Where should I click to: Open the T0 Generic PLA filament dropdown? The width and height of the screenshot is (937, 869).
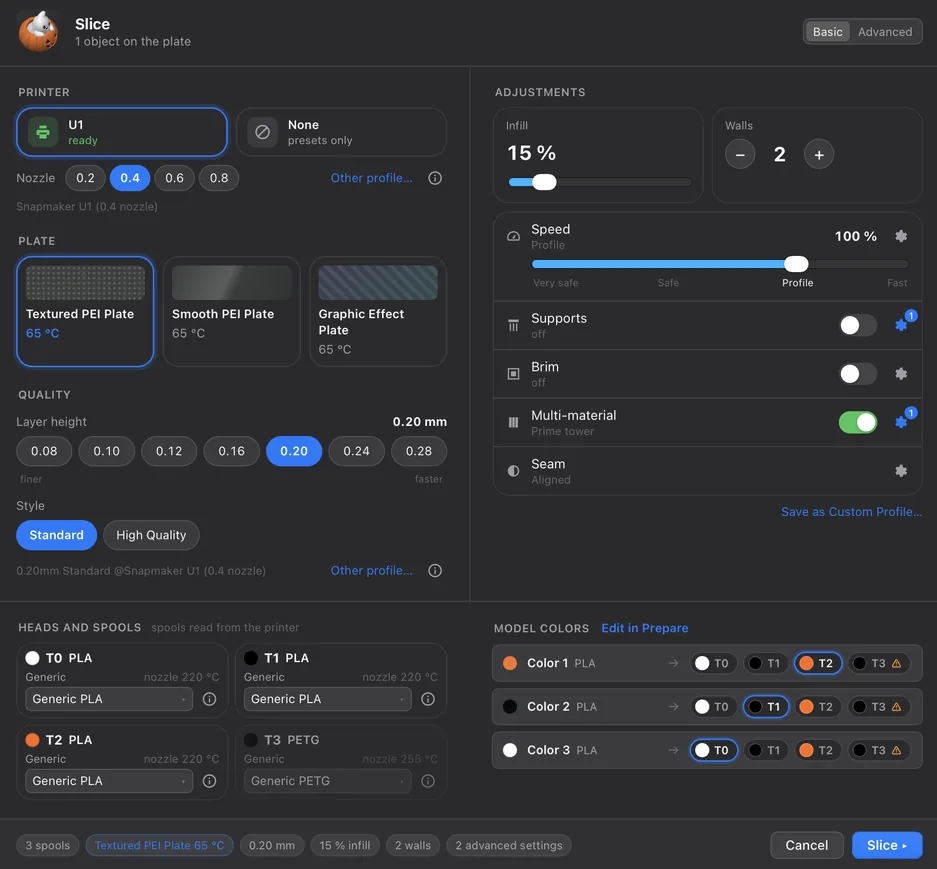click(109, 699)
